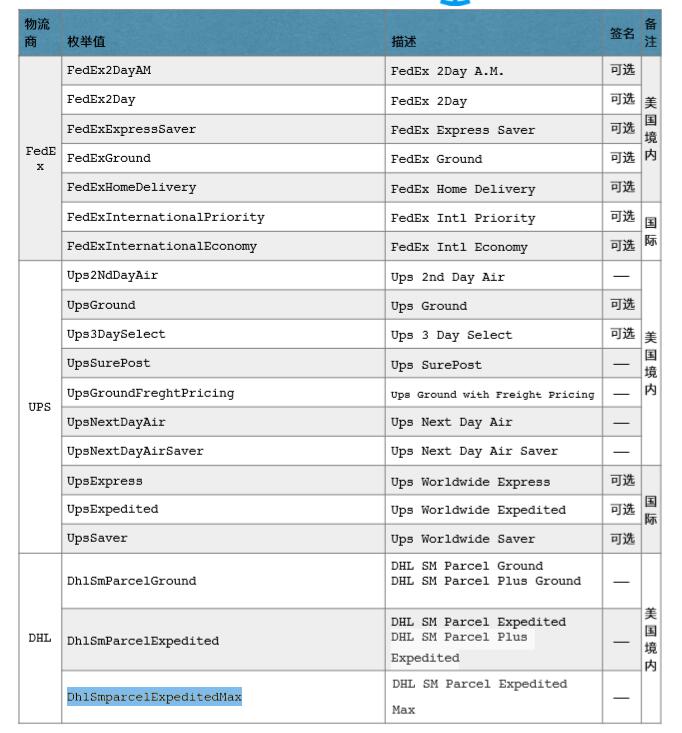Screen dimensions: 682x733
Task: Click 'DHL SM Parcel Expedited Max' description
Action: [x=480, y=697]
